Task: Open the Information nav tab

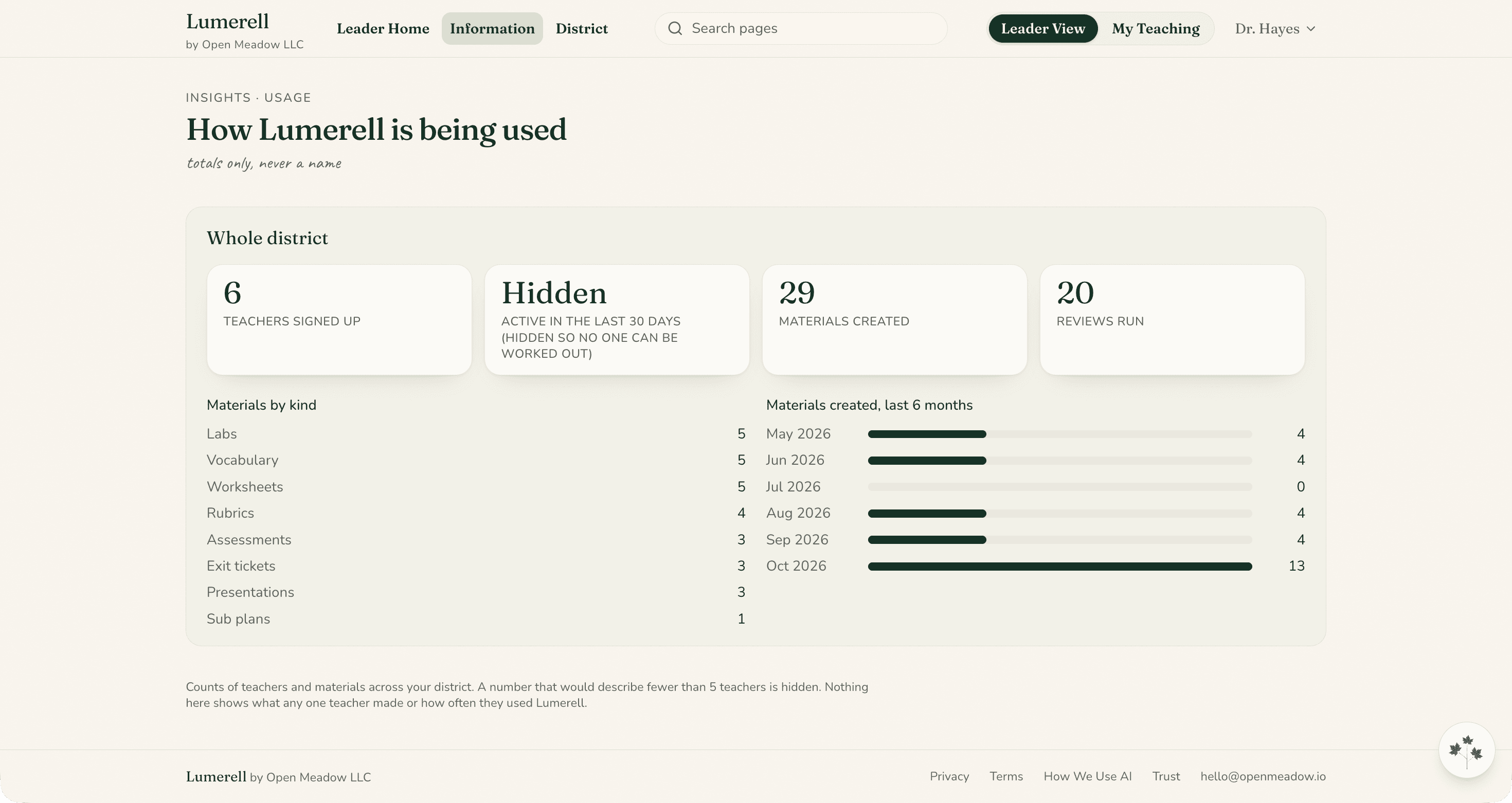Action: click(492, 28)
